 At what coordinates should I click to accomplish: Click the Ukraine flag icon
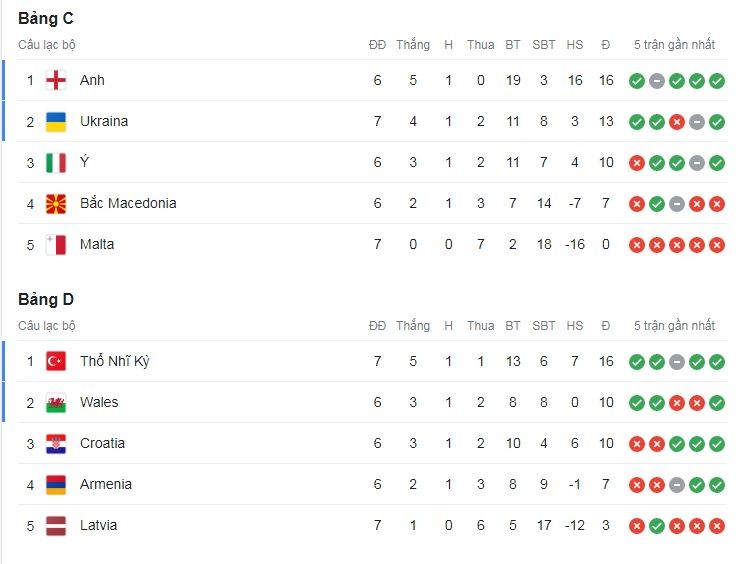coord(56,121)
